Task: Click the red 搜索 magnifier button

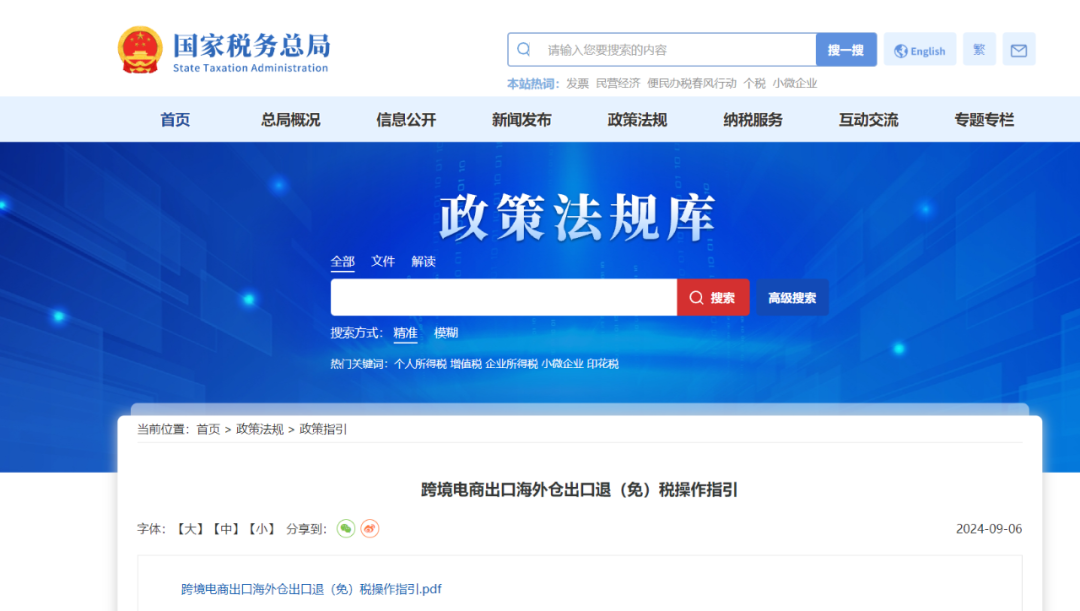Action: (x=713, y=298)
